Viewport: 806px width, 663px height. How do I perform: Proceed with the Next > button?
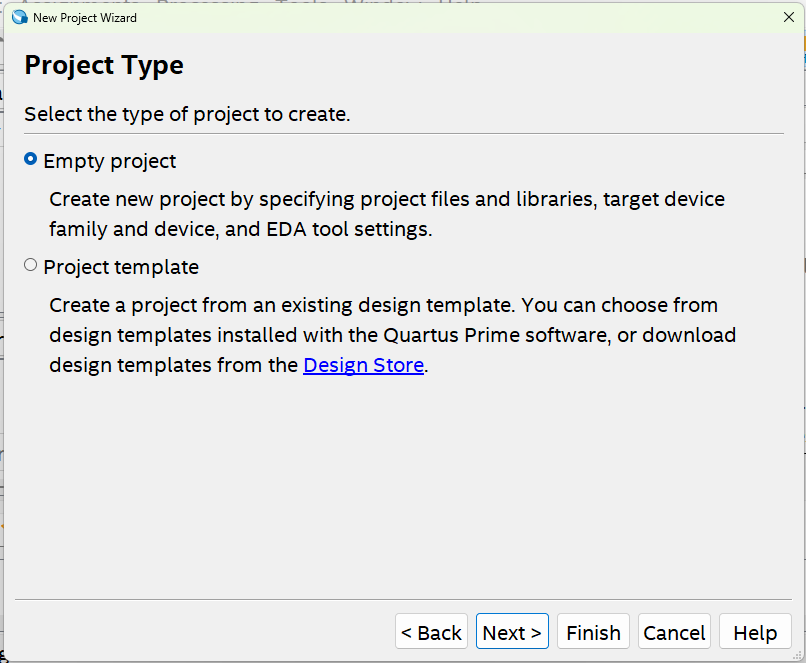click(512, 632)
